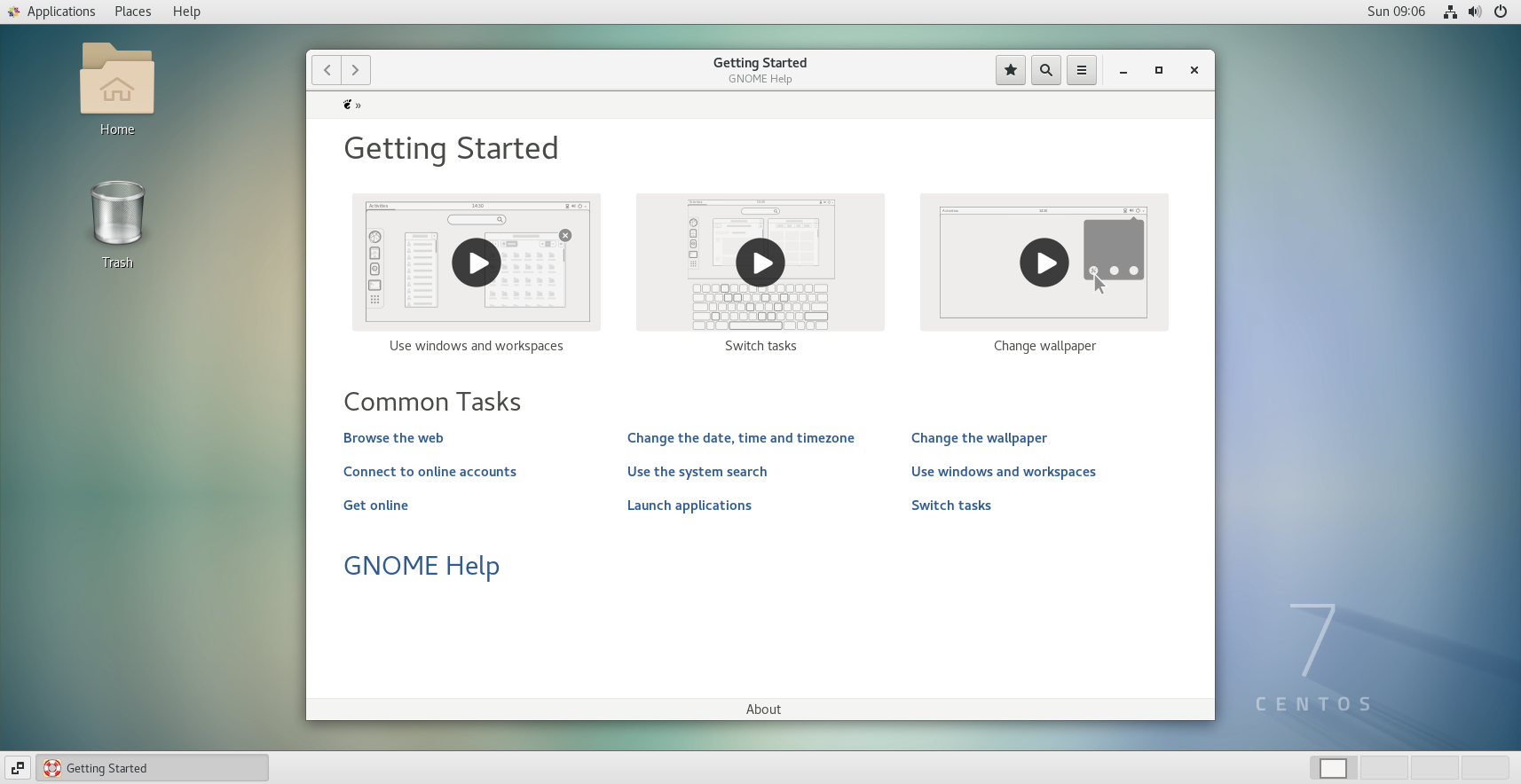Image resolution: width=1521 pixels, height=784 pixels.
Task: Play the Switch tasks video
Action: 760,263
